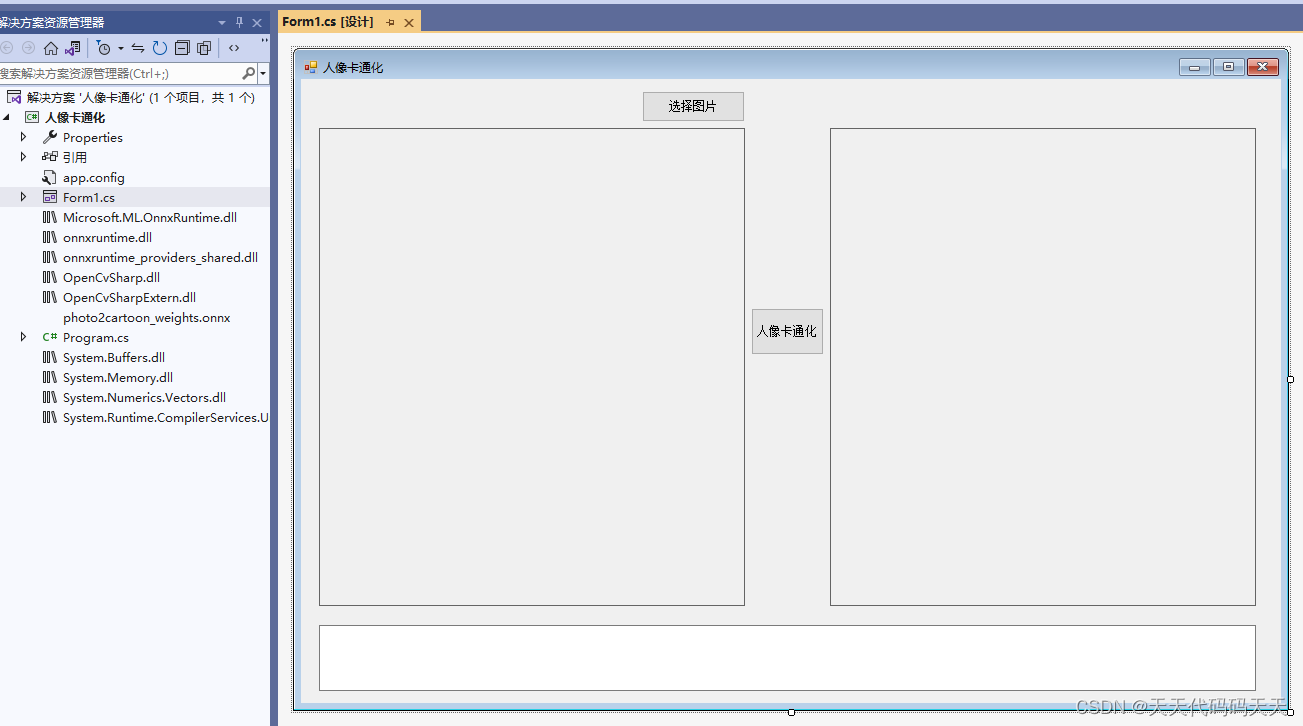Open Solution Explorer window position dropdown arrow
1303x726 pixels.
222,22
